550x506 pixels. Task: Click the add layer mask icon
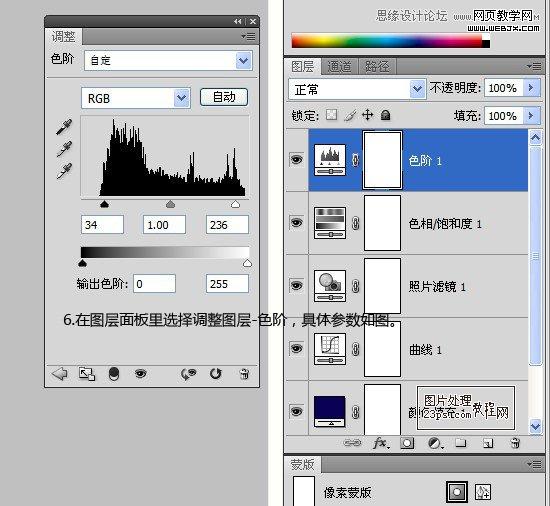407,444
